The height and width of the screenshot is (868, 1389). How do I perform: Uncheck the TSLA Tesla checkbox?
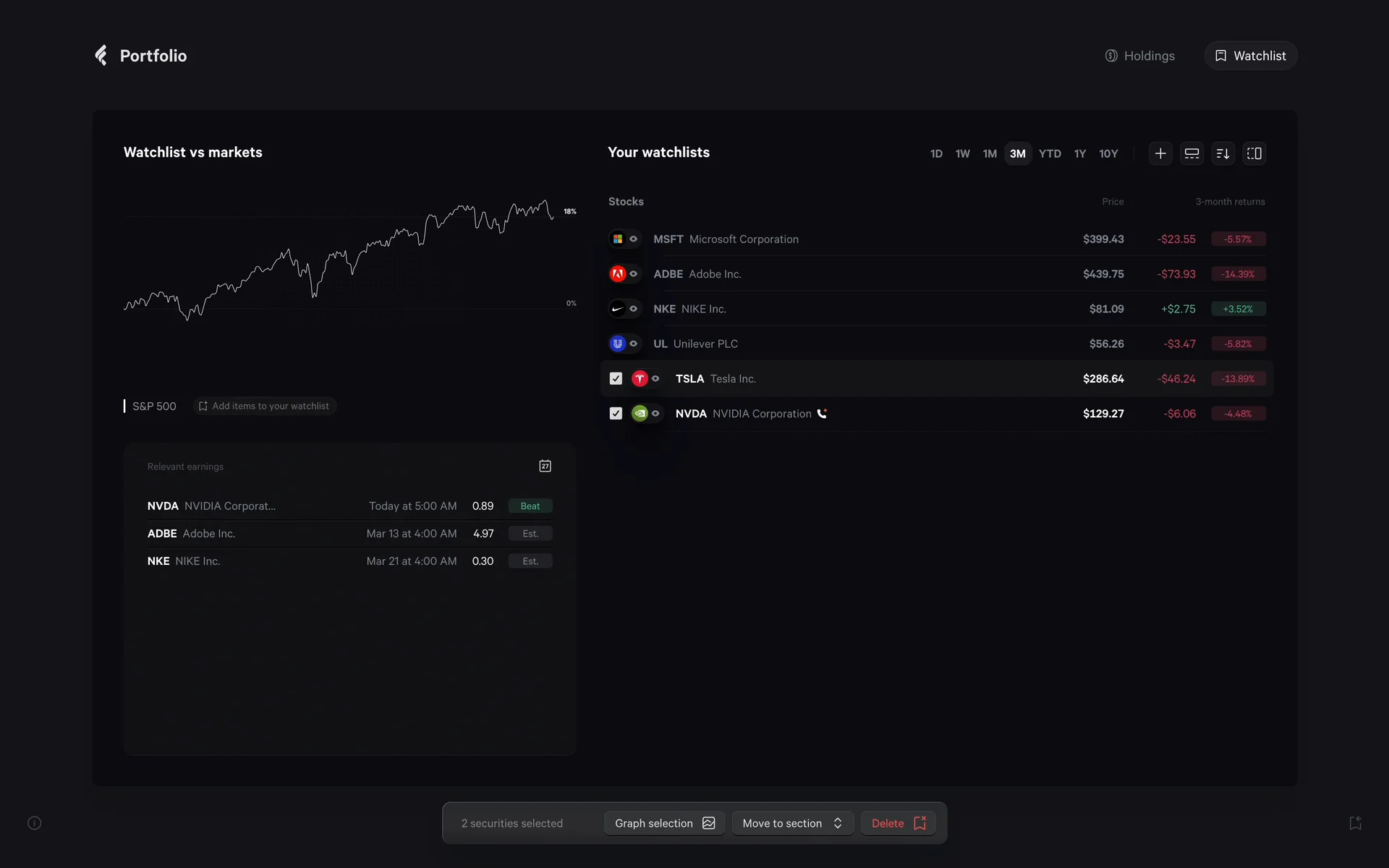pyautogui.click(x=616, y=378)
